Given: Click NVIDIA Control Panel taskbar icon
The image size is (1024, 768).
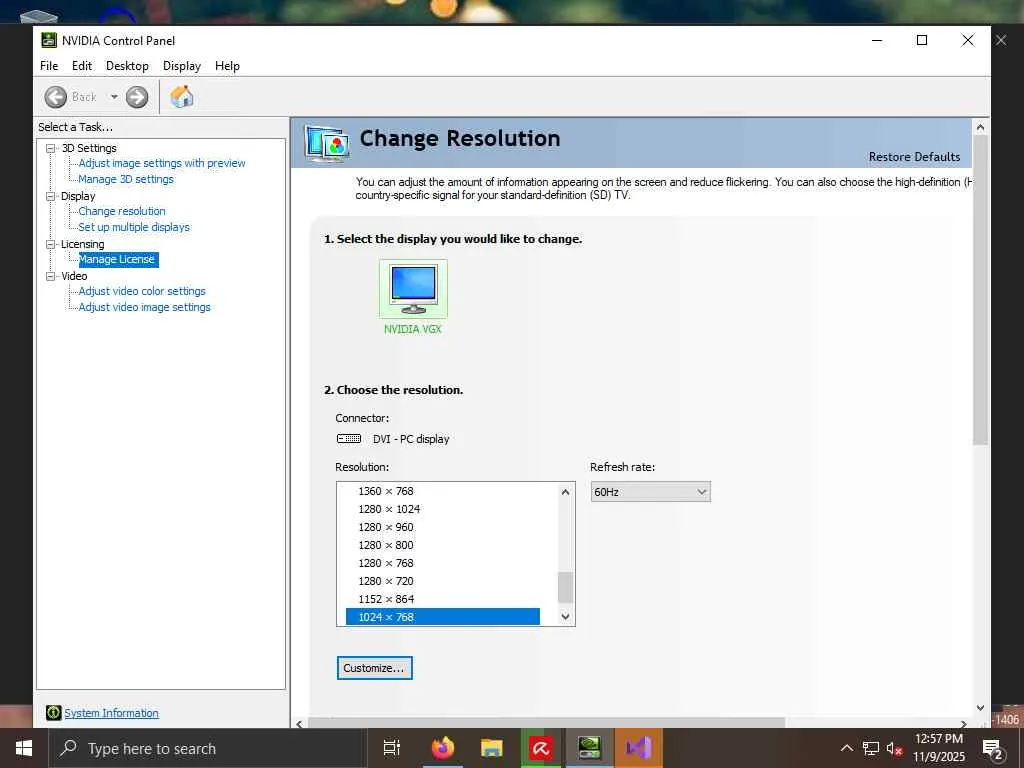Looking at the screenshot, I should 590,748.
